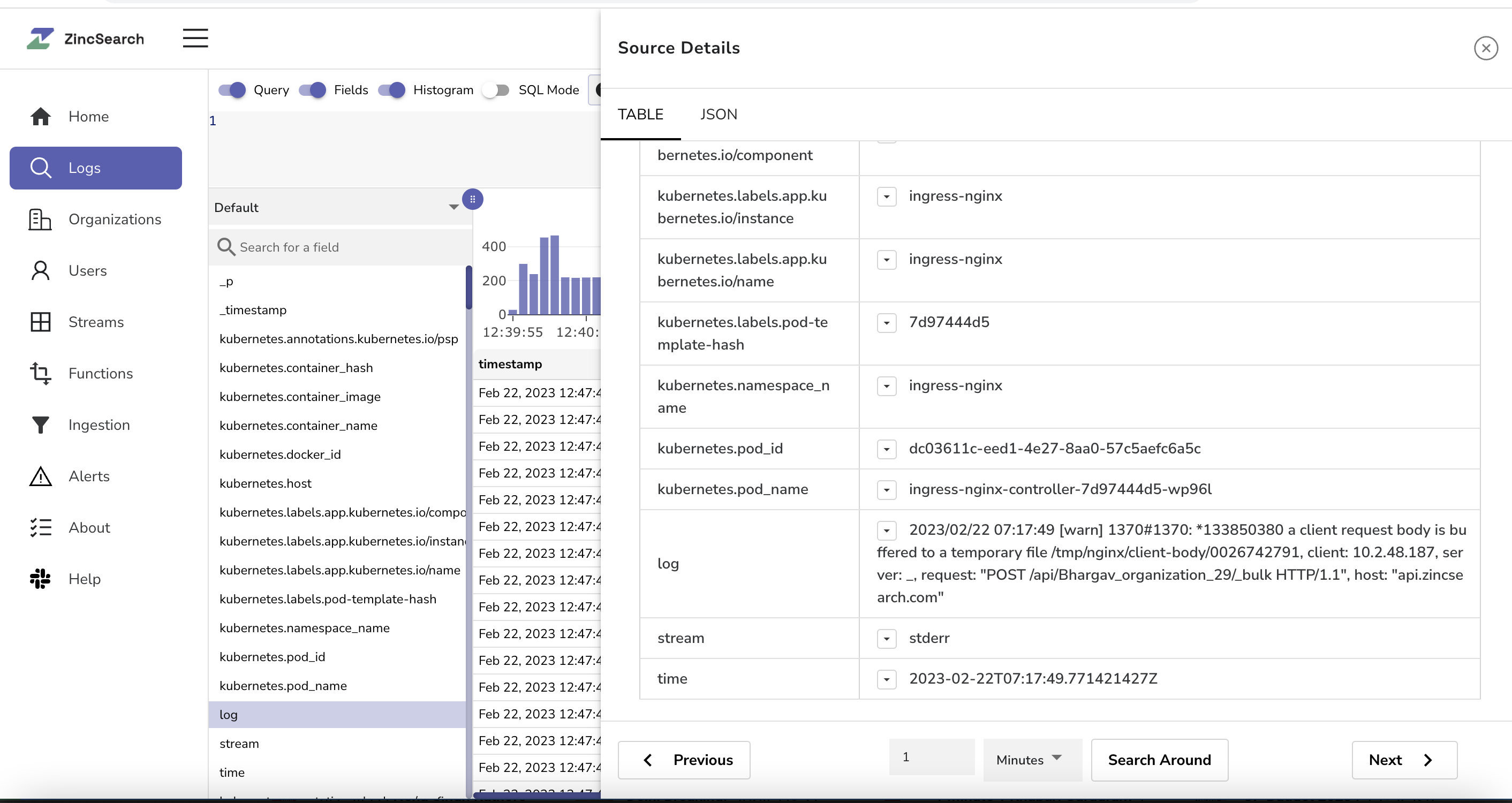
Task: Click the Search Around button
Action: pyautogui.click(x=1159, y=760)
